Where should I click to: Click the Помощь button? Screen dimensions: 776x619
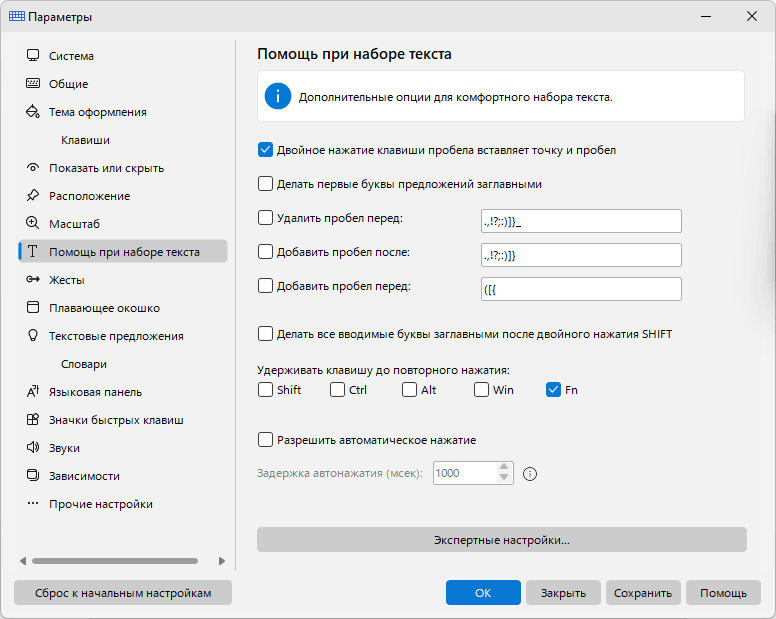click(x=723, y=593)
